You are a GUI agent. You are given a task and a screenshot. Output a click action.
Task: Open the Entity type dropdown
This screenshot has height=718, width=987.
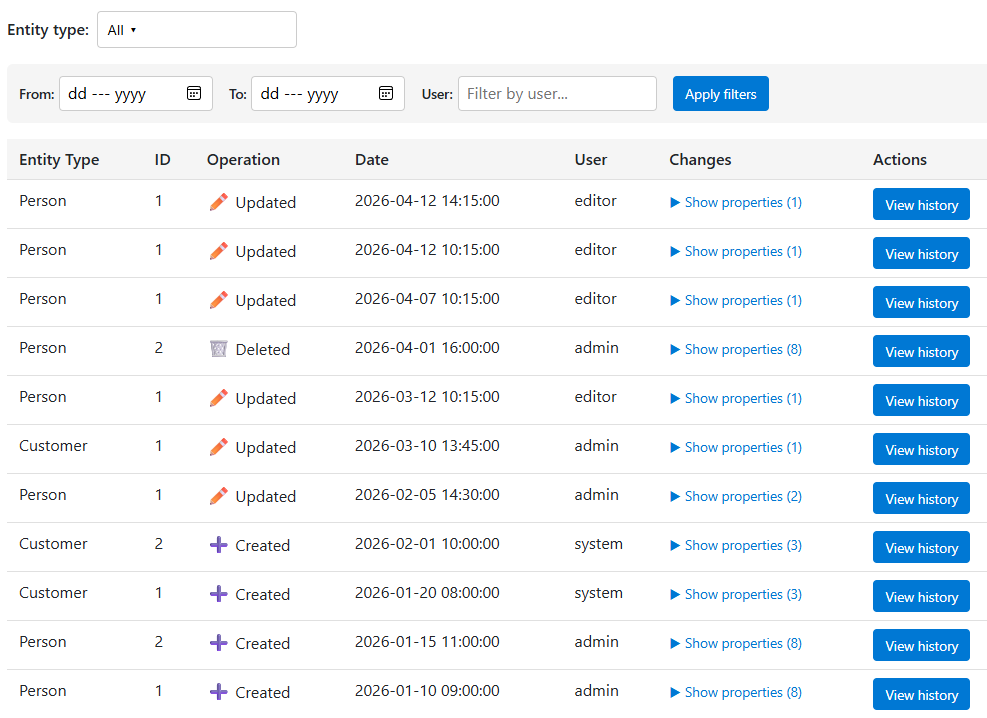pos(196,30)
